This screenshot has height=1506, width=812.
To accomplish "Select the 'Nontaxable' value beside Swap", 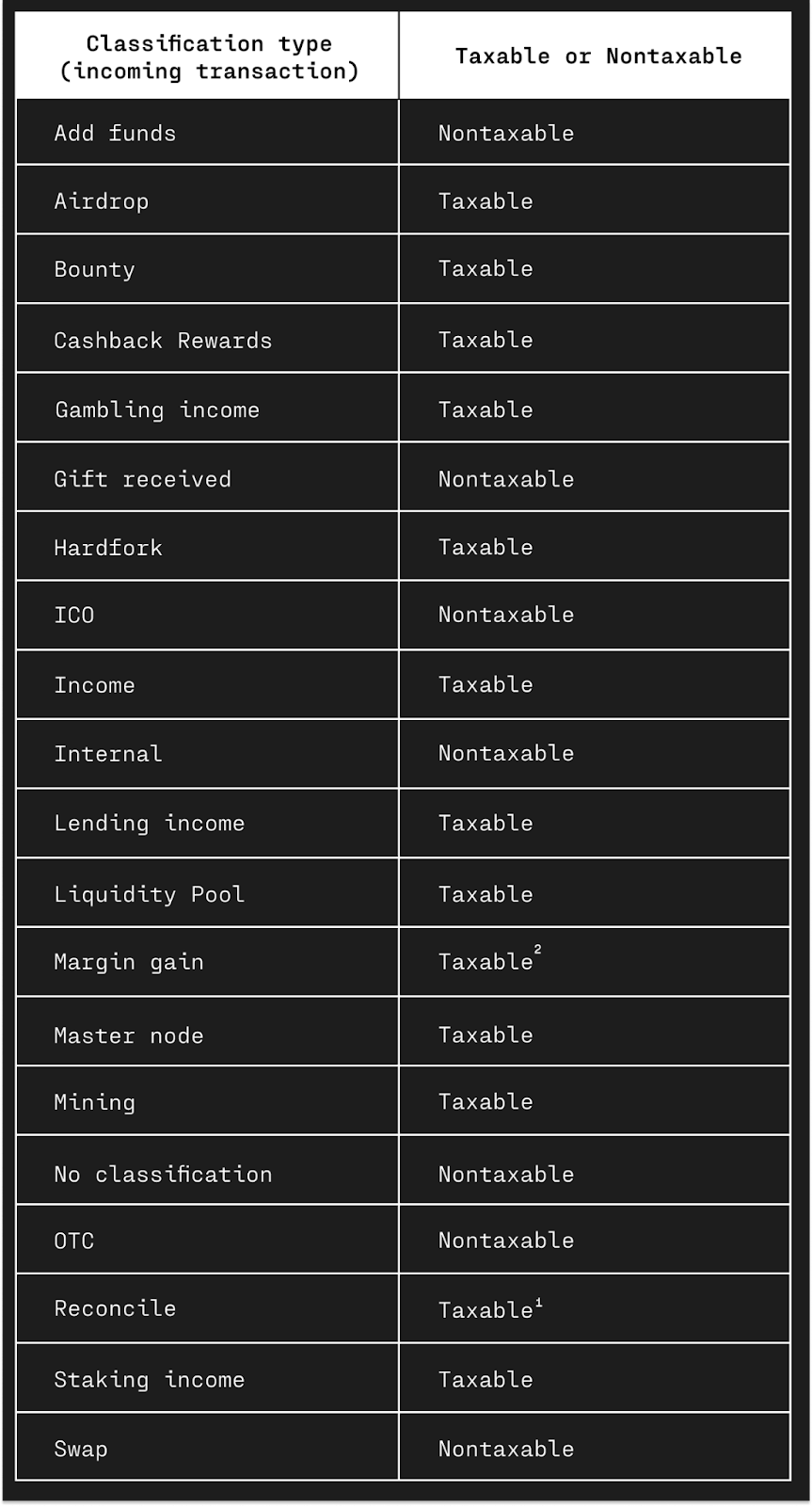I will [x=506, y=1449].
